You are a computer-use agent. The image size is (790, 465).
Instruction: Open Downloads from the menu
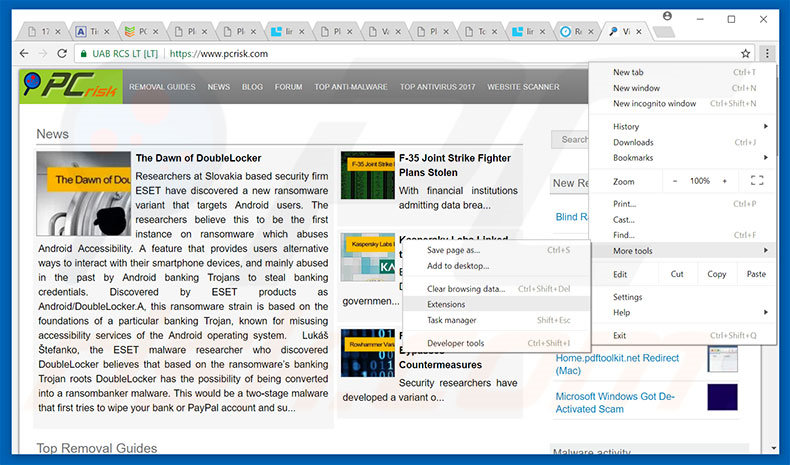click(682, 142)
